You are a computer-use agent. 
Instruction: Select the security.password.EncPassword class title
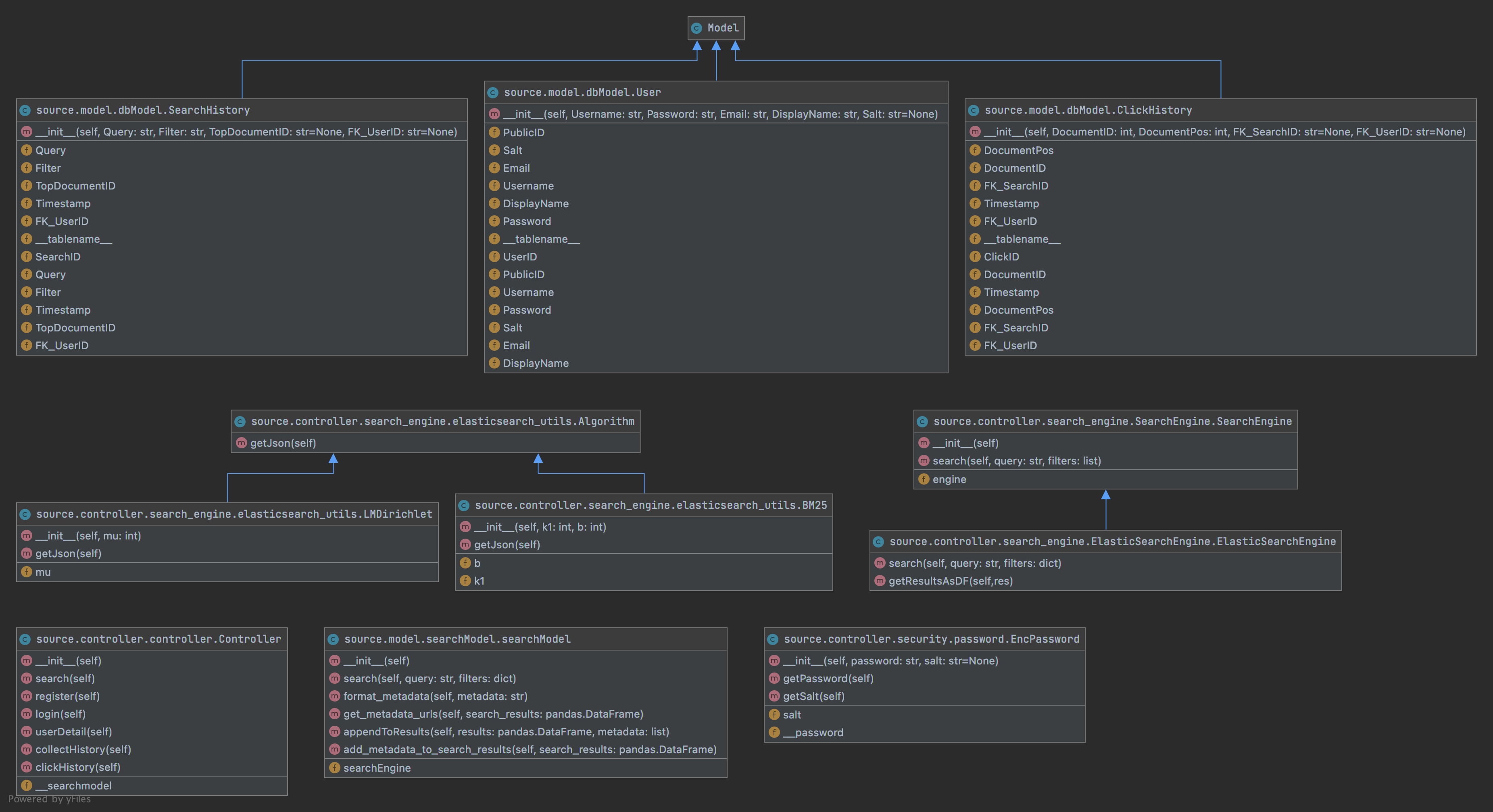pos(931,639)
